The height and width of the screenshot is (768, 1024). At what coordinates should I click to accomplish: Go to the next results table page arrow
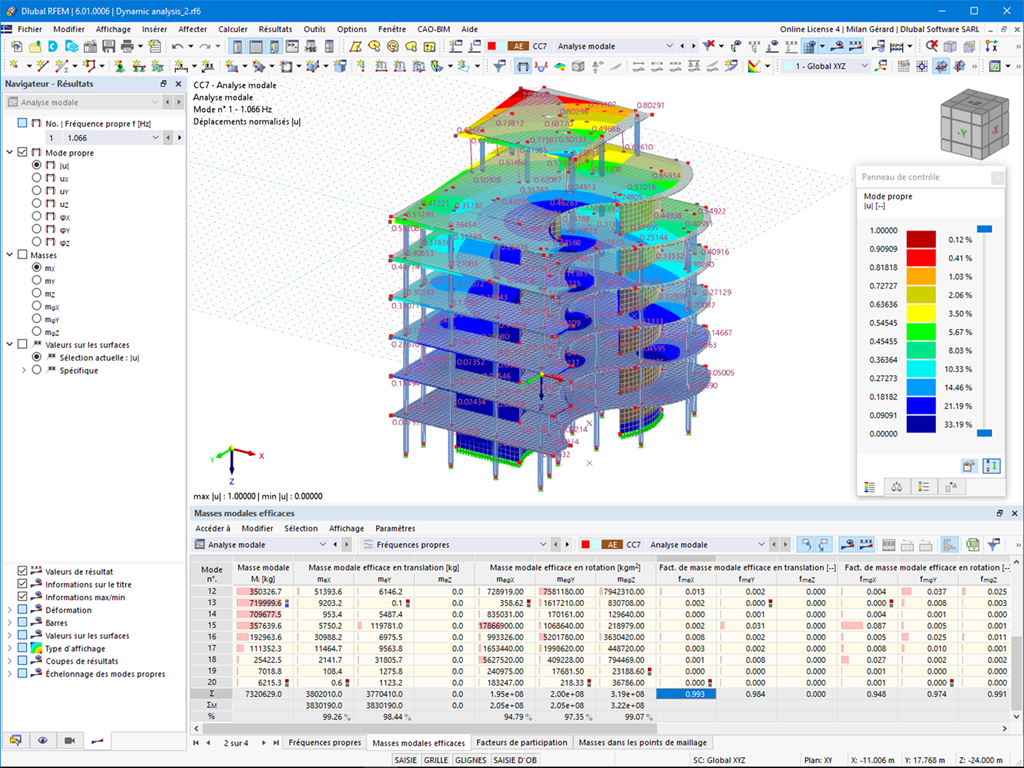click(x=264, y=743)
